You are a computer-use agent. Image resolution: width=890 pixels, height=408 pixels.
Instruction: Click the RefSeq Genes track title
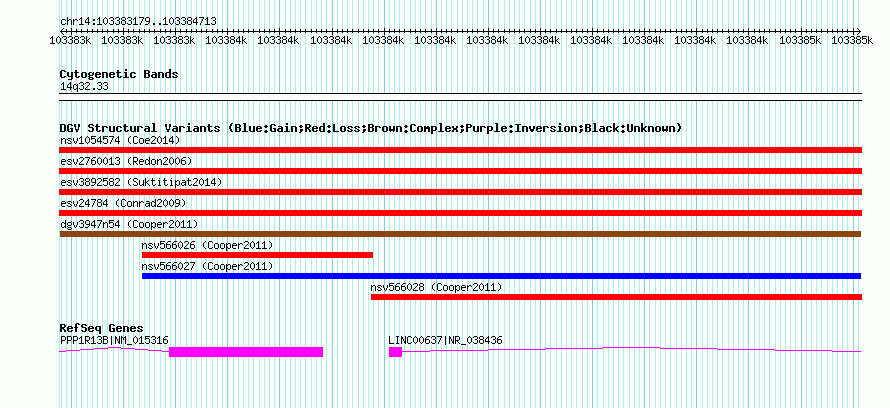click(102, 329)
